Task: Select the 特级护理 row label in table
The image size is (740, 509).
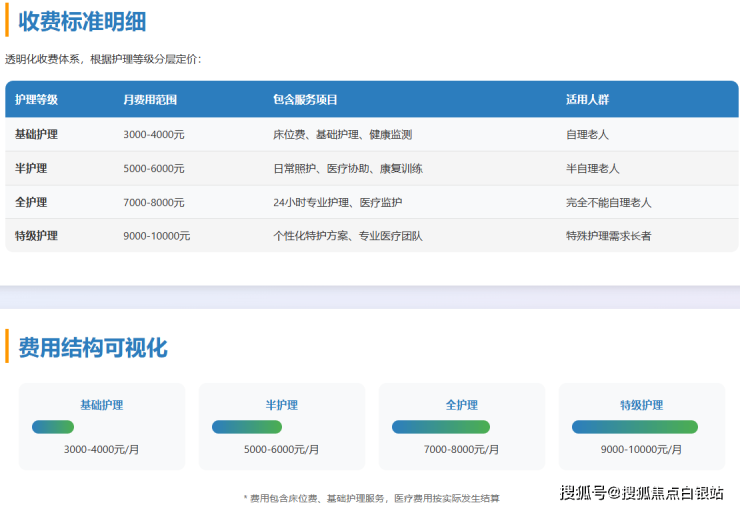Action: coord(37,236)
